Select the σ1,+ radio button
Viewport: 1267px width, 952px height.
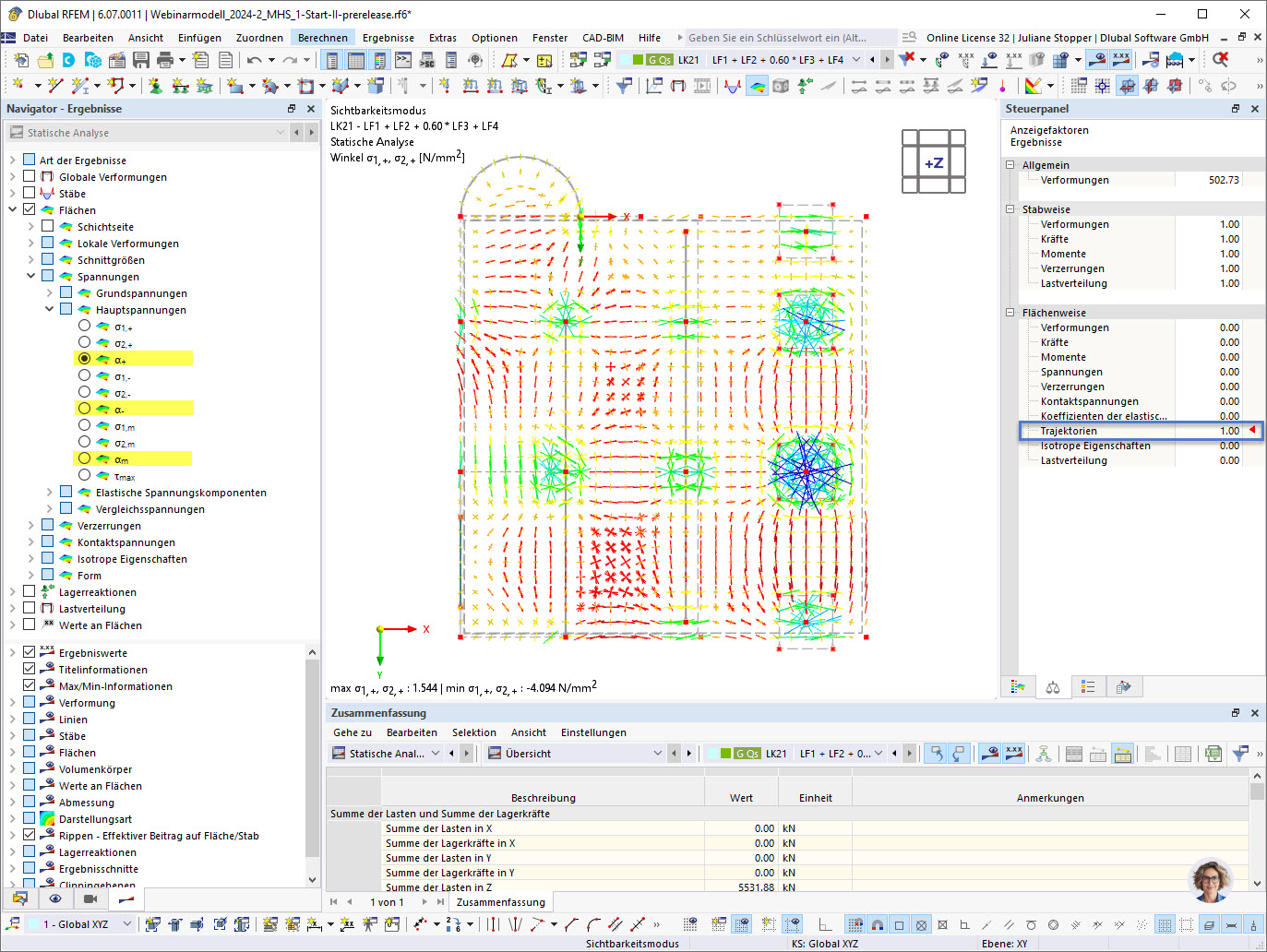point(84,326)
